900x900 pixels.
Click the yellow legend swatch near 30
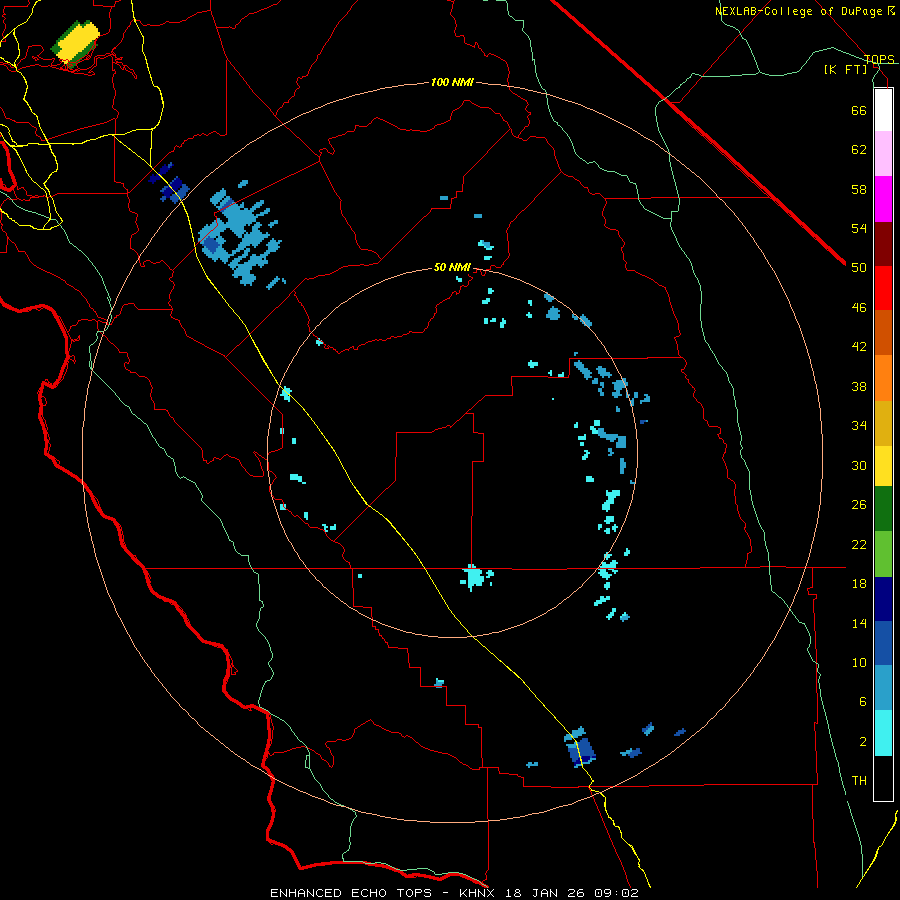pos(883,466)
